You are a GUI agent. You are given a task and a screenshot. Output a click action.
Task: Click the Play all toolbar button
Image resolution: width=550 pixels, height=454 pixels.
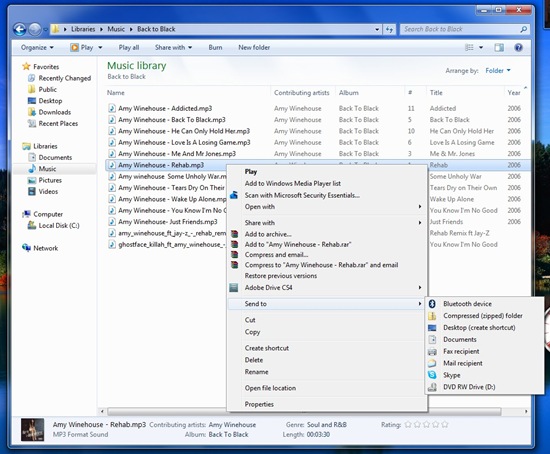pyautogui.click(x=129, y=47)
